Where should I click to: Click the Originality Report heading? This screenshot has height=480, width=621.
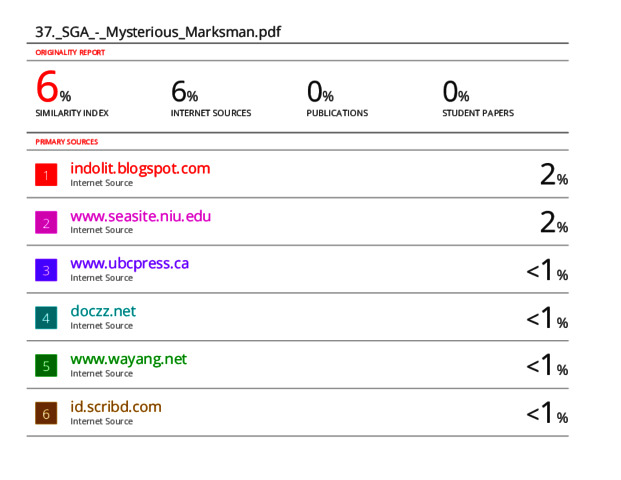(x=70, y=52)
